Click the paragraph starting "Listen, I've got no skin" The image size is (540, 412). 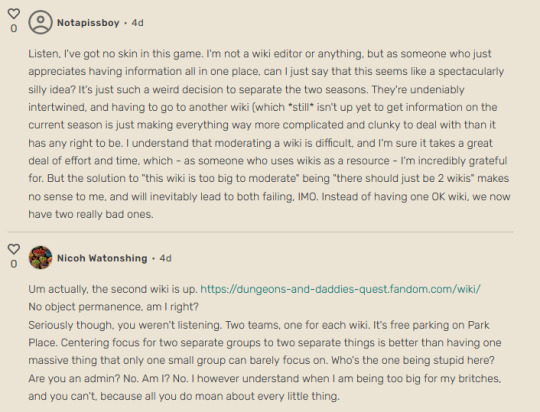click(269, 134)
